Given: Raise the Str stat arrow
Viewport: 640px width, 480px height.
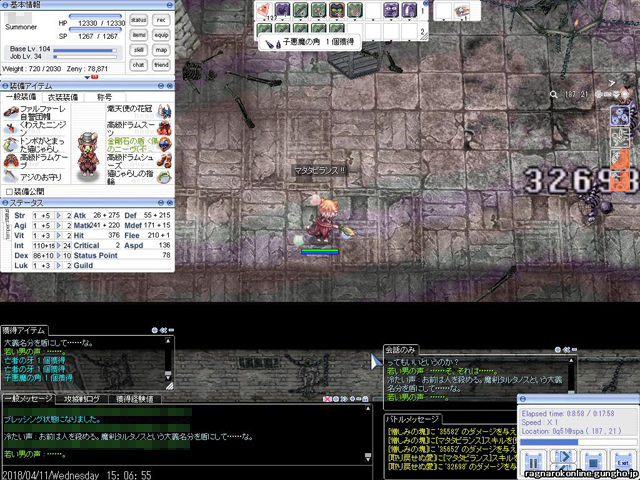Looking at the screenshot, I should 59,216.
